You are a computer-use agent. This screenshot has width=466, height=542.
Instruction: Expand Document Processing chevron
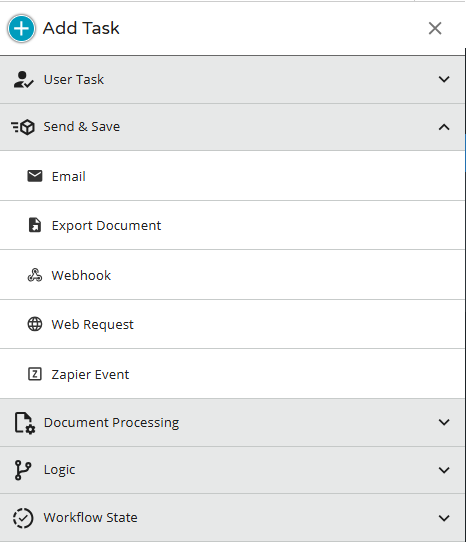tap(444, 422)
